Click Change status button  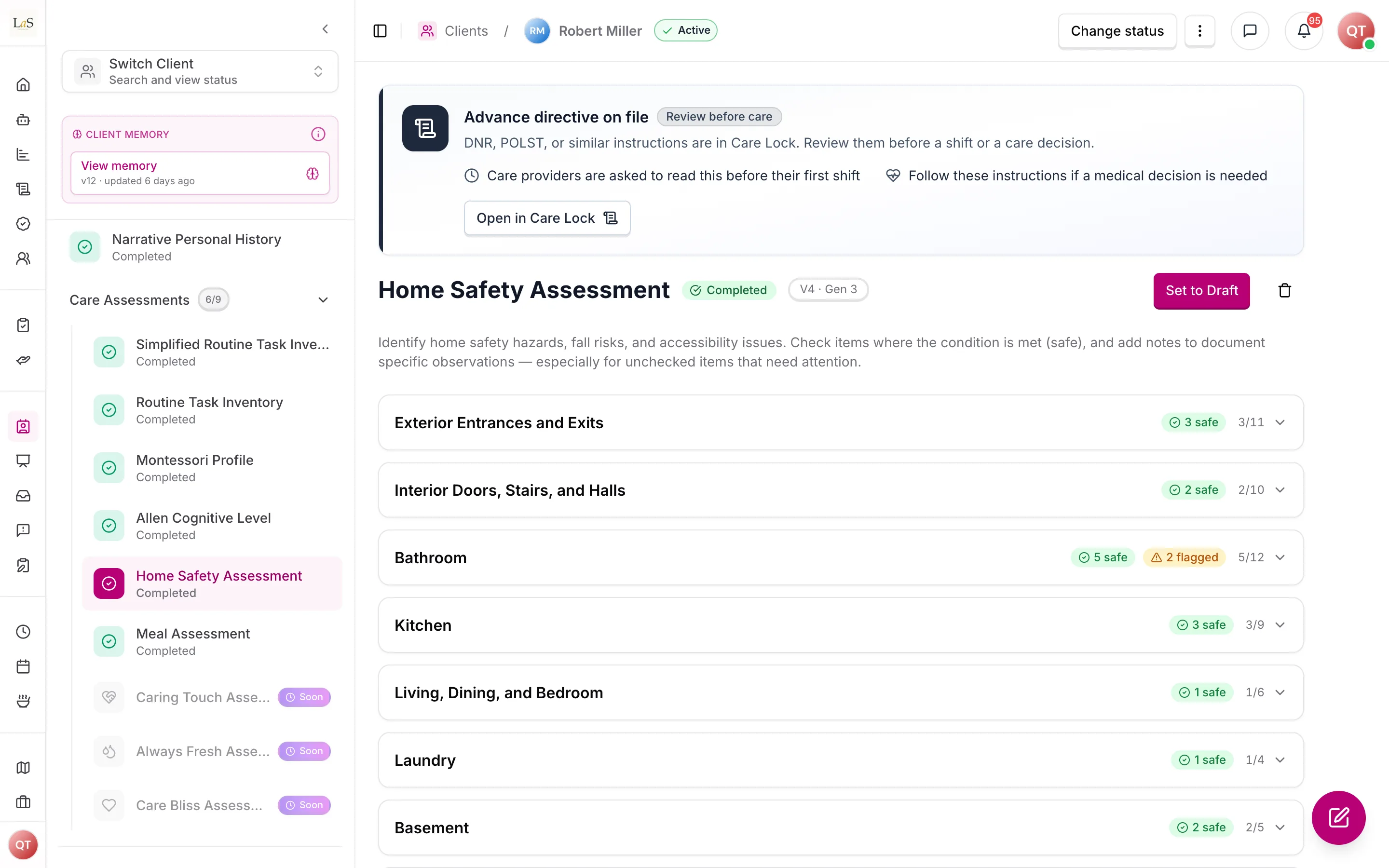(1117, 31)
